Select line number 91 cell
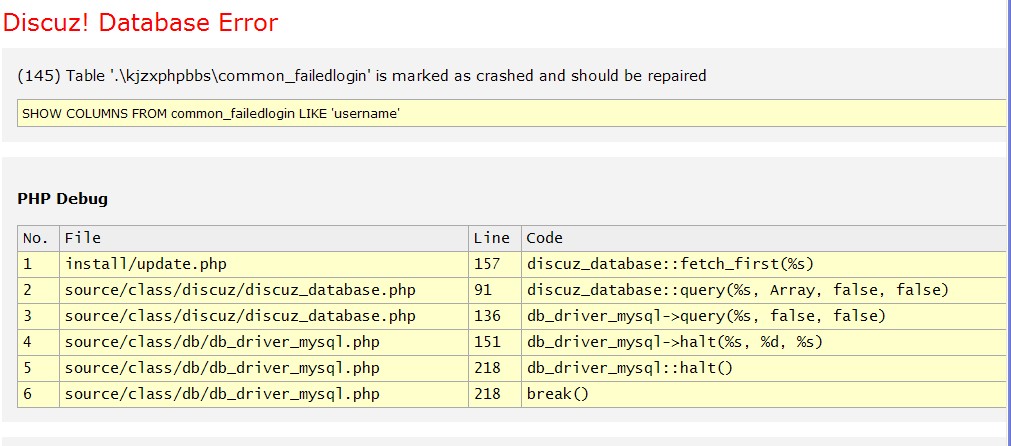Screen dimensions: 1011x446 495,290
